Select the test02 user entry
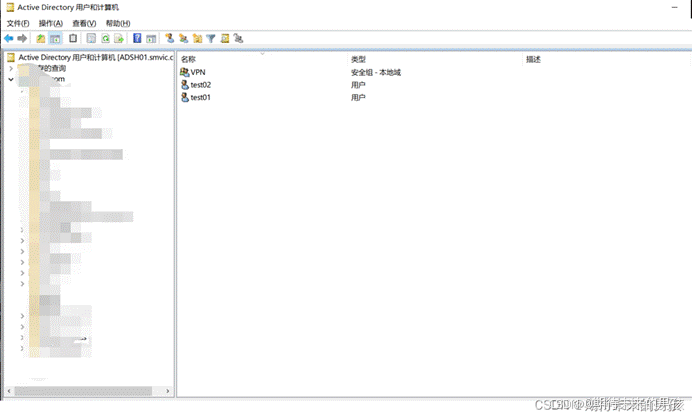This screenshot has height=418, width=692. pos(201,85)
